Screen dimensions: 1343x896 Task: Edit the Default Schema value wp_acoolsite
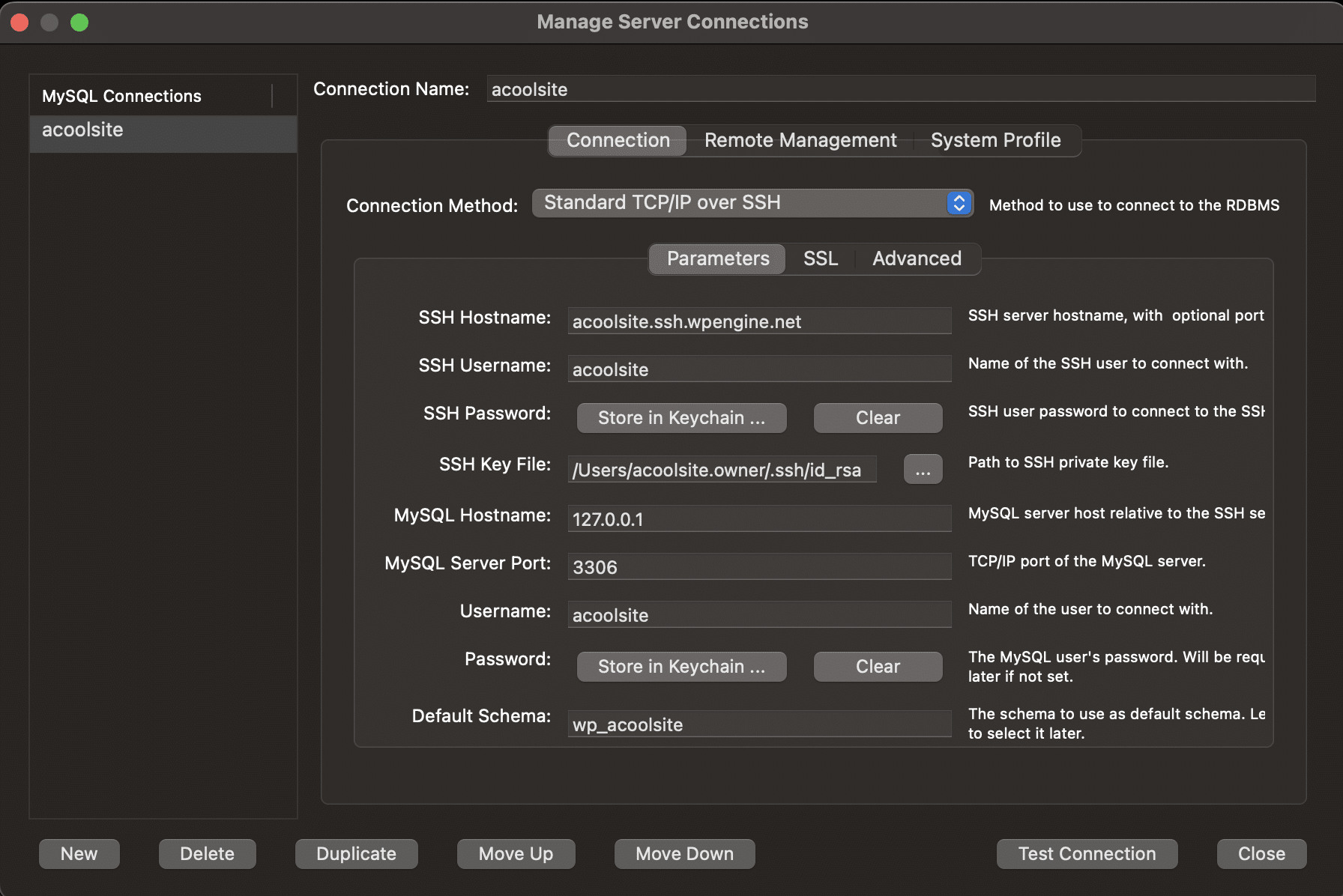click(x=758, y=724)
